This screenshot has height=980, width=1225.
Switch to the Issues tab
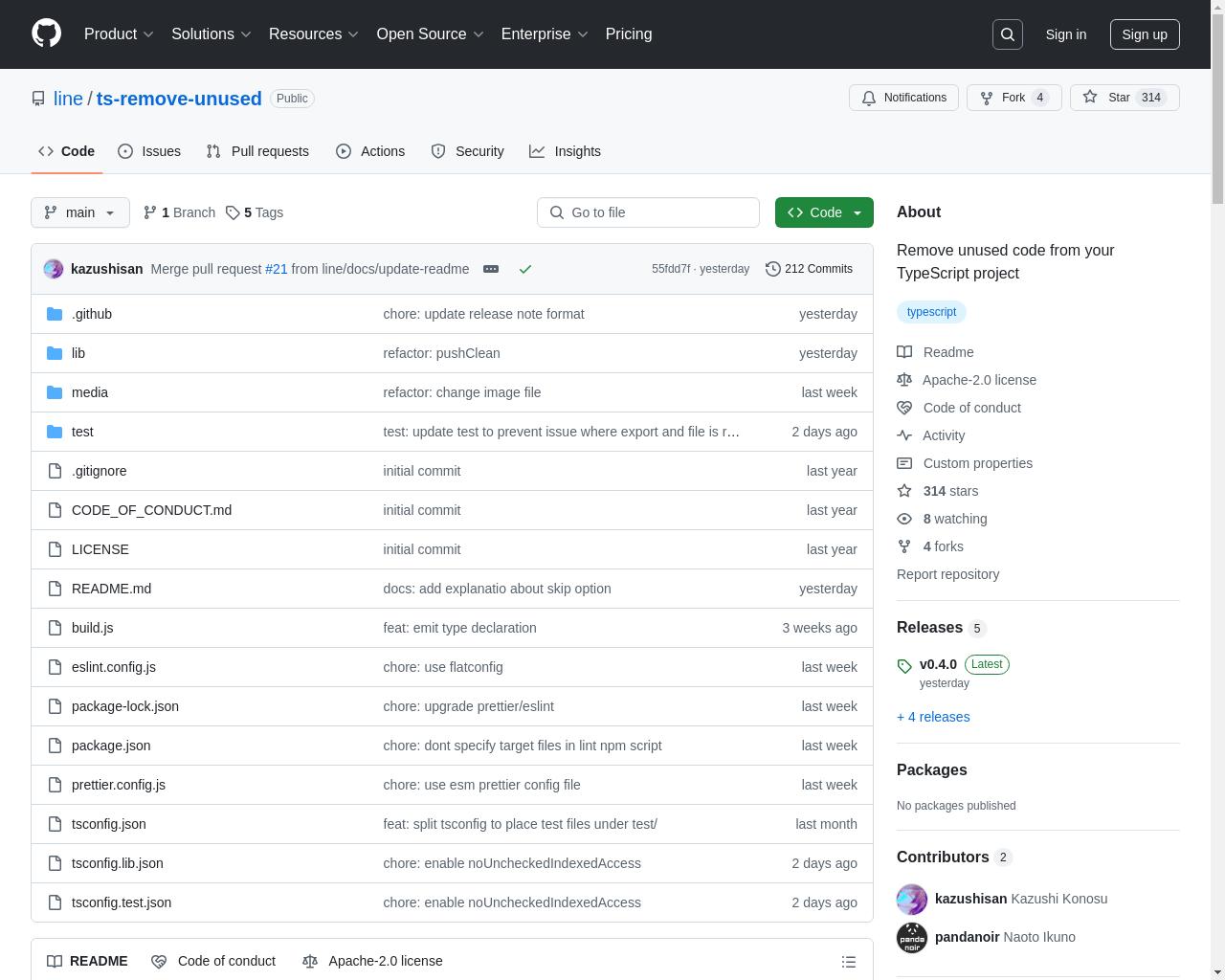pos(149,151)
